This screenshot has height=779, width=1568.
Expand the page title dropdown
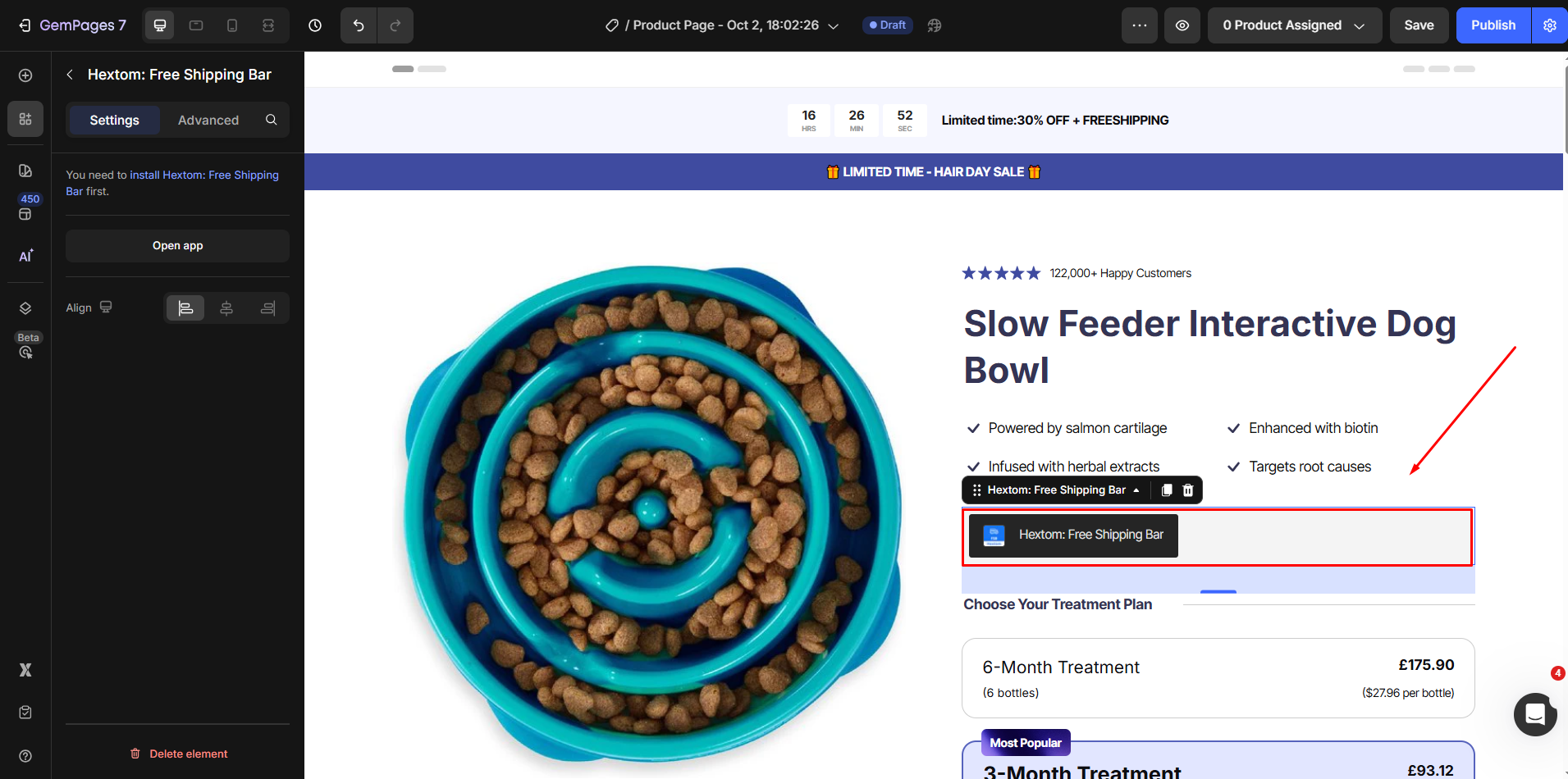[x=833, y=26]
